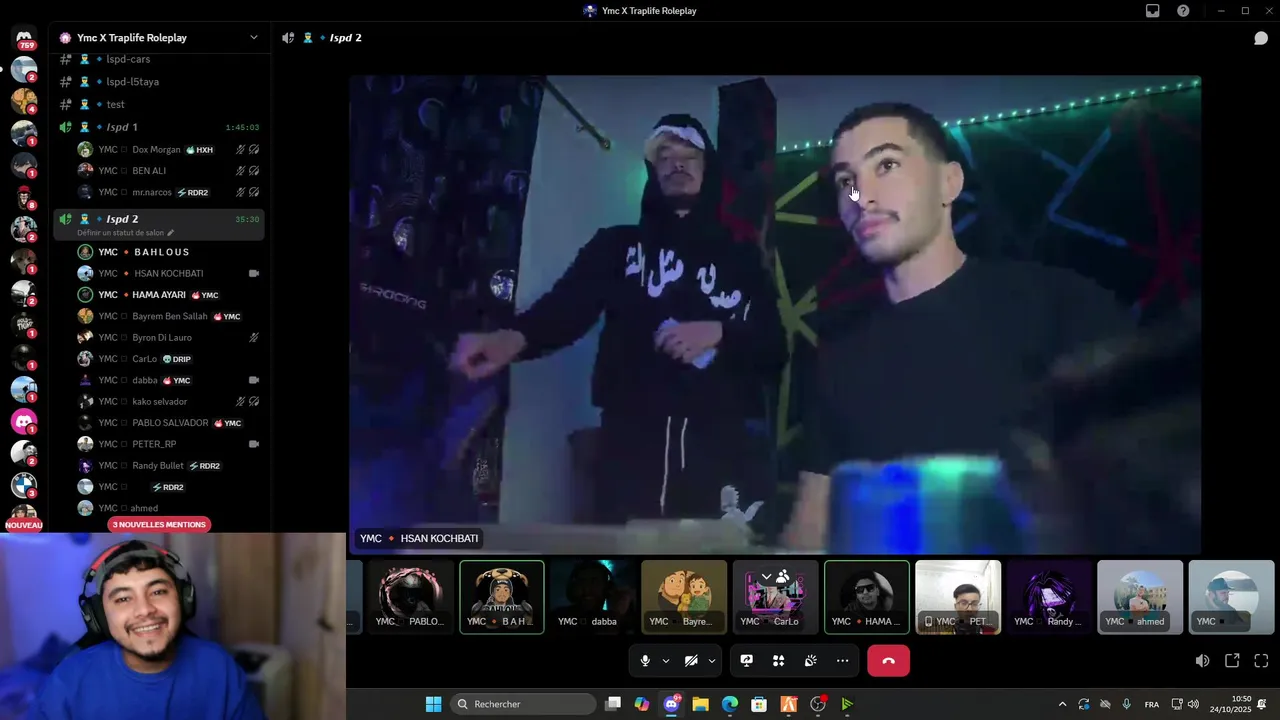Screen dimensions: 1280x720
Task: Open the soundboard icon
Action: pos(810,661)
